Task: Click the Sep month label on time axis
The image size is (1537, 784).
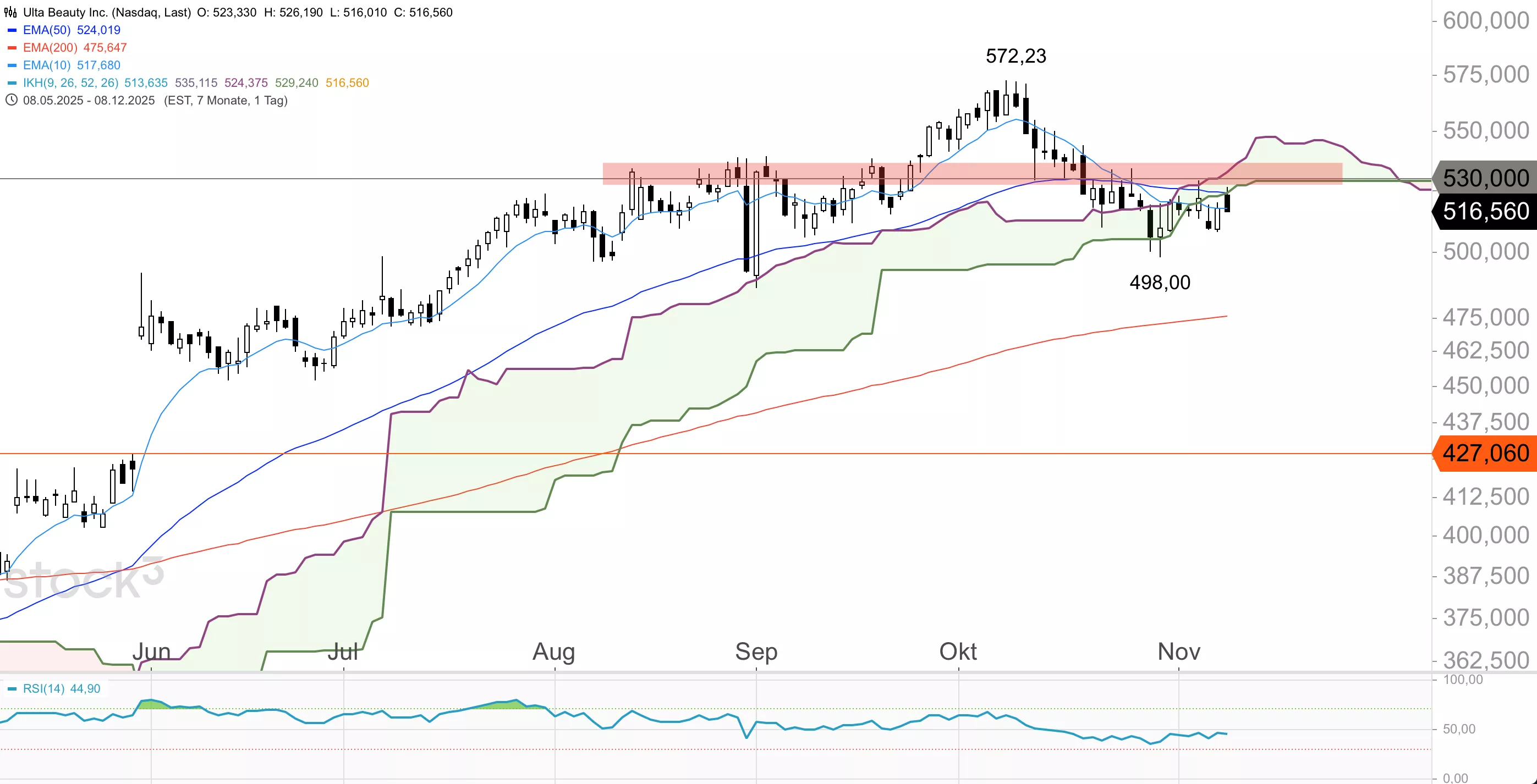Action: tap(756, 652)
